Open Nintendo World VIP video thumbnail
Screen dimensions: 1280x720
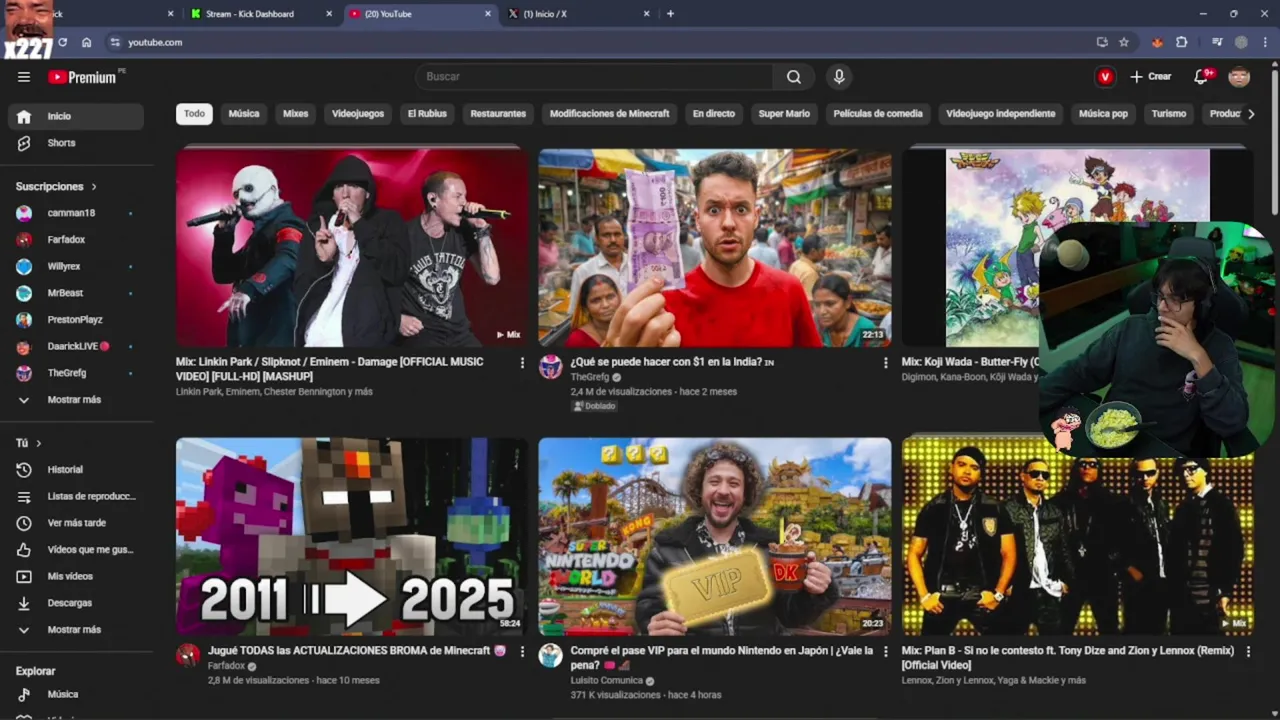(x=715, y=536)
